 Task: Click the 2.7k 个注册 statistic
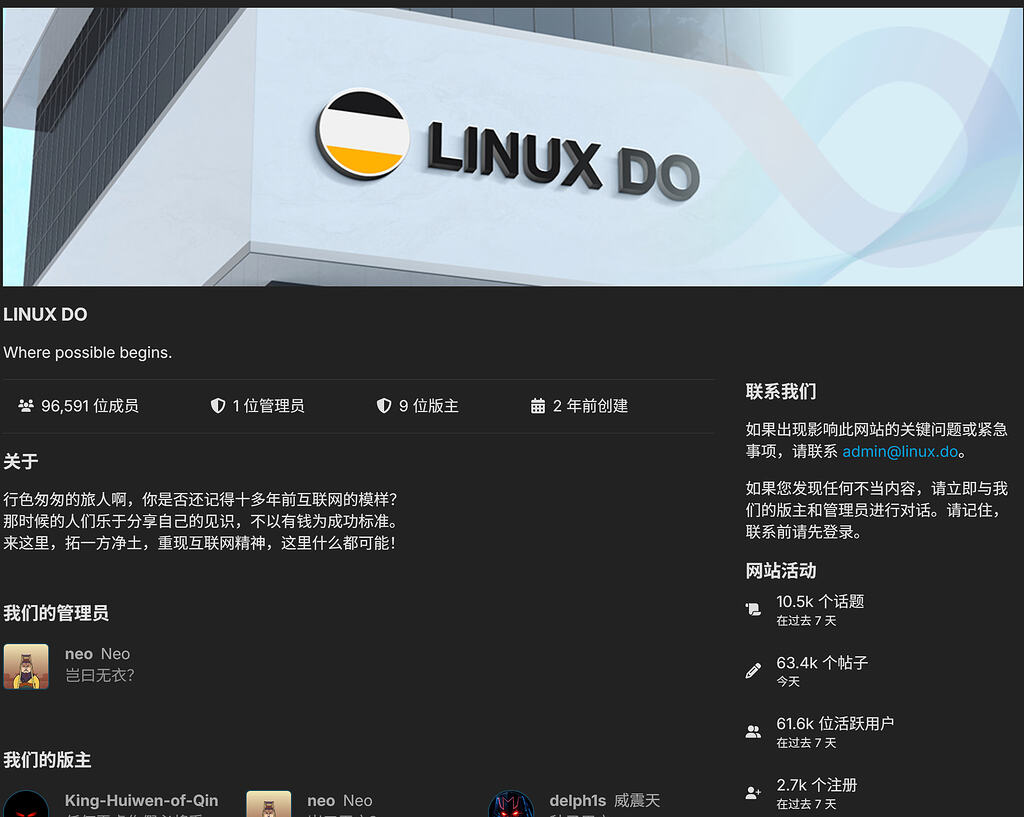pos(816,785)
